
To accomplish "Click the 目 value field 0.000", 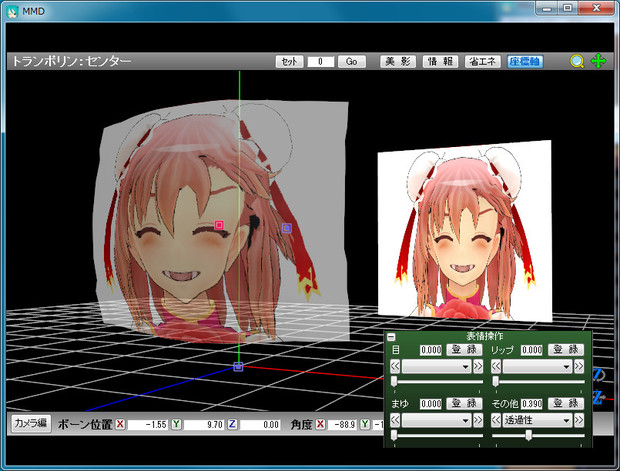I will coord(431,350).
